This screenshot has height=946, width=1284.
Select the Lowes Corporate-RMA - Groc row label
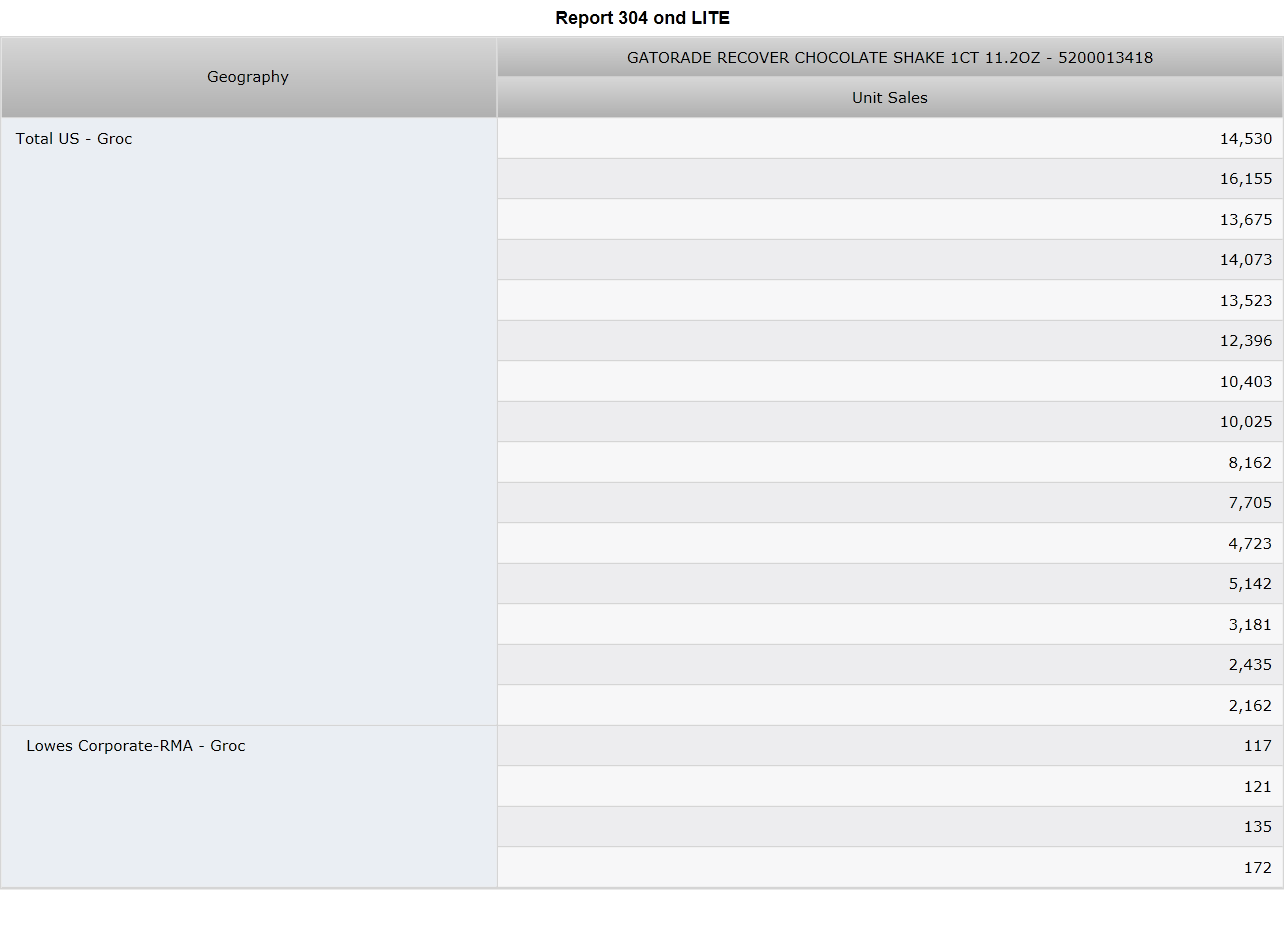point(249,807)
